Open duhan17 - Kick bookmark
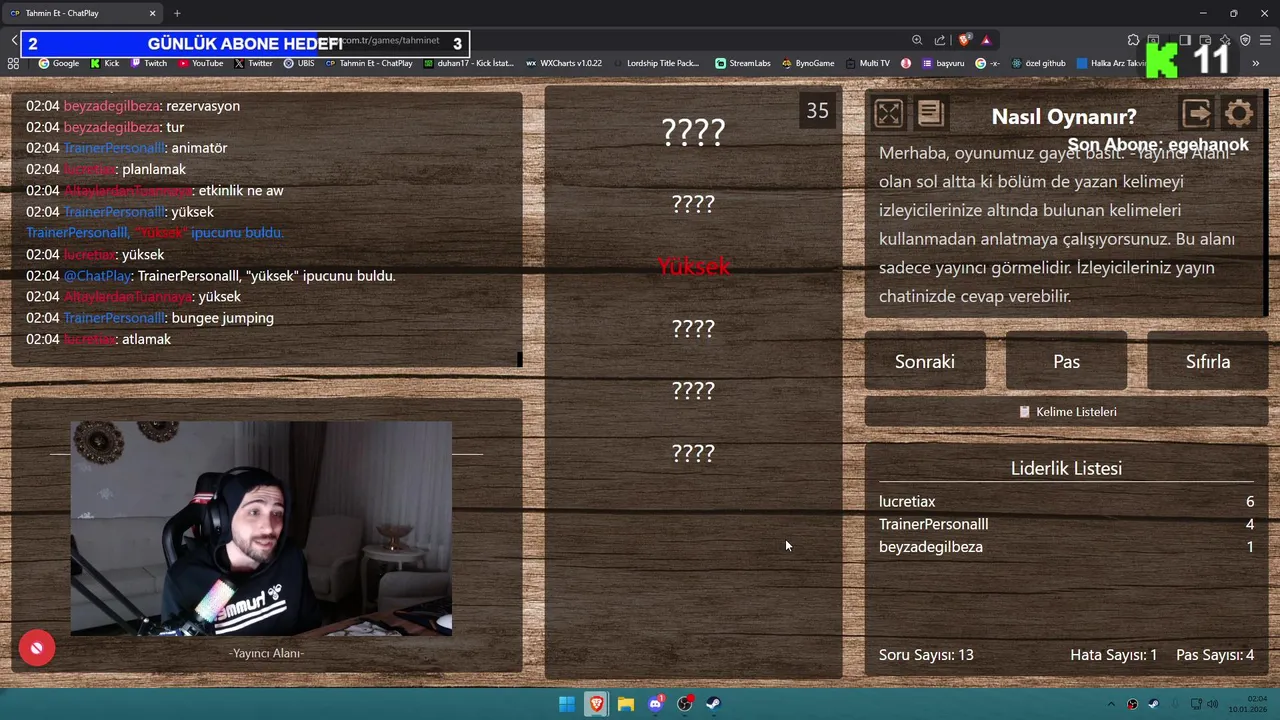1280x720 pixels. (x=469, y=63)
